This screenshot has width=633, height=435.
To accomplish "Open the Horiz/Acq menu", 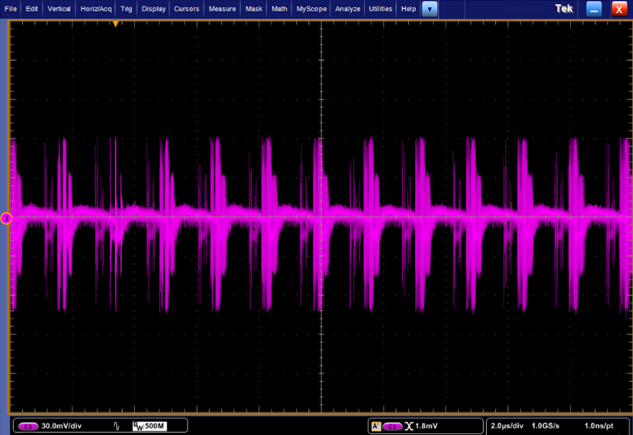I will tap(97, 8).
